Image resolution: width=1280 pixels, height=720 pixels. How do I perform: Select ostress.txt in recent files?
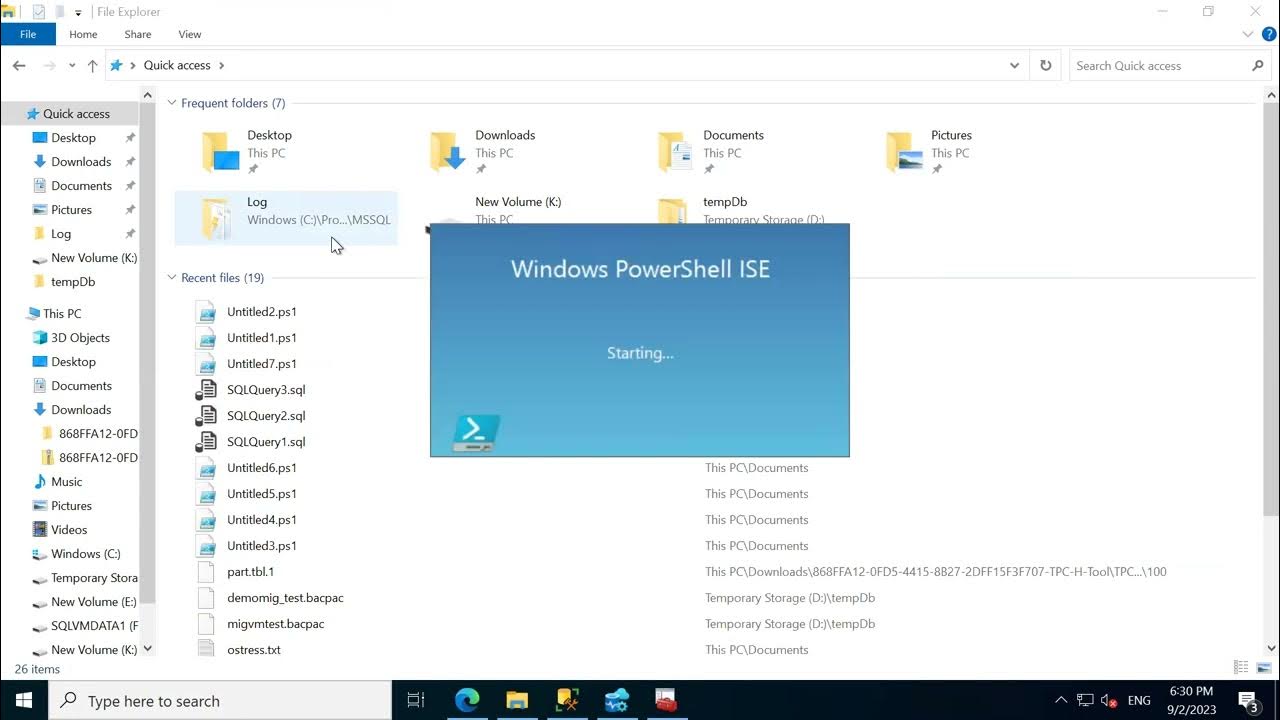click(253, 650)
